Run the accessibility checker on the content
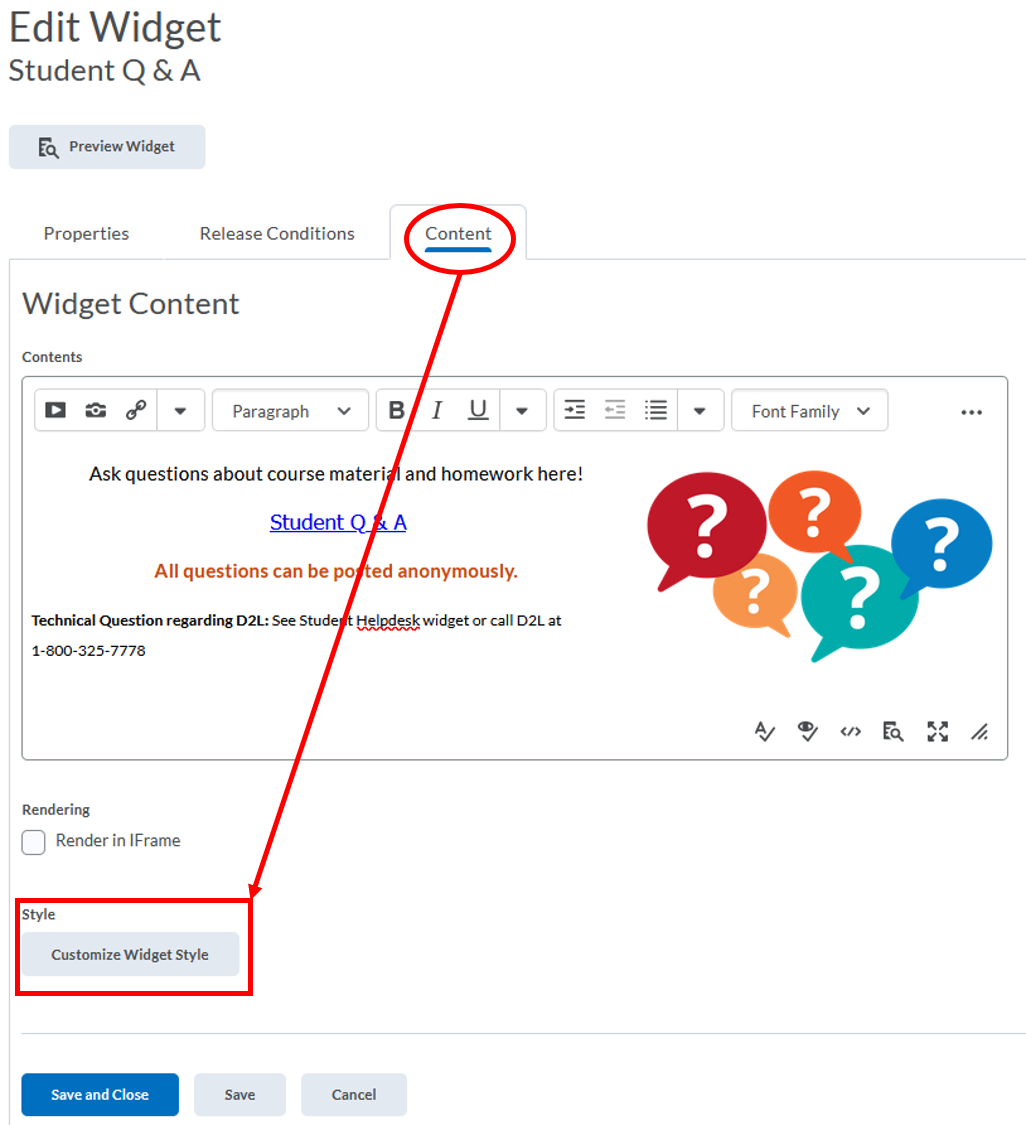The height and width of the screenshot is (1125, 1026). [765, 731]
